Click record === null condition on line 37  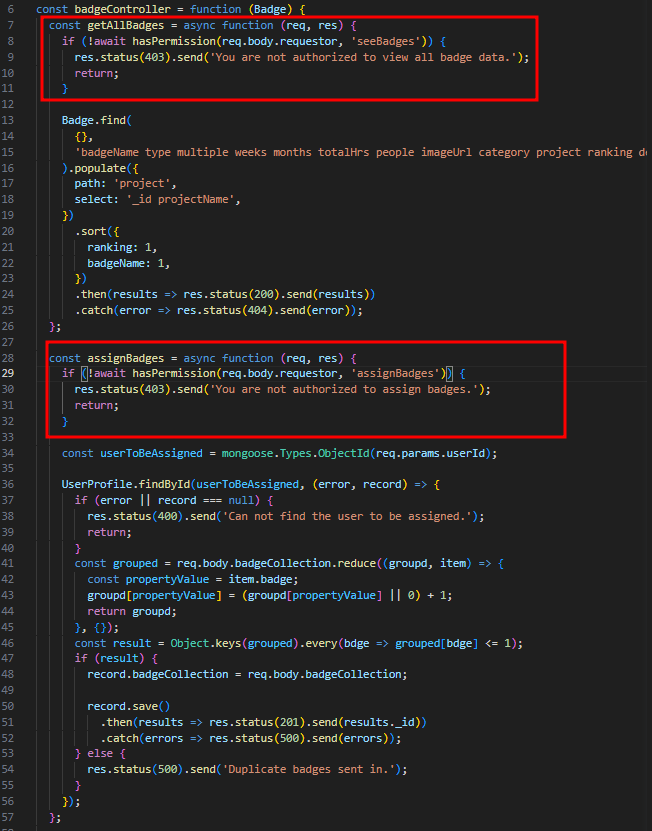click(x=206, y=500)
